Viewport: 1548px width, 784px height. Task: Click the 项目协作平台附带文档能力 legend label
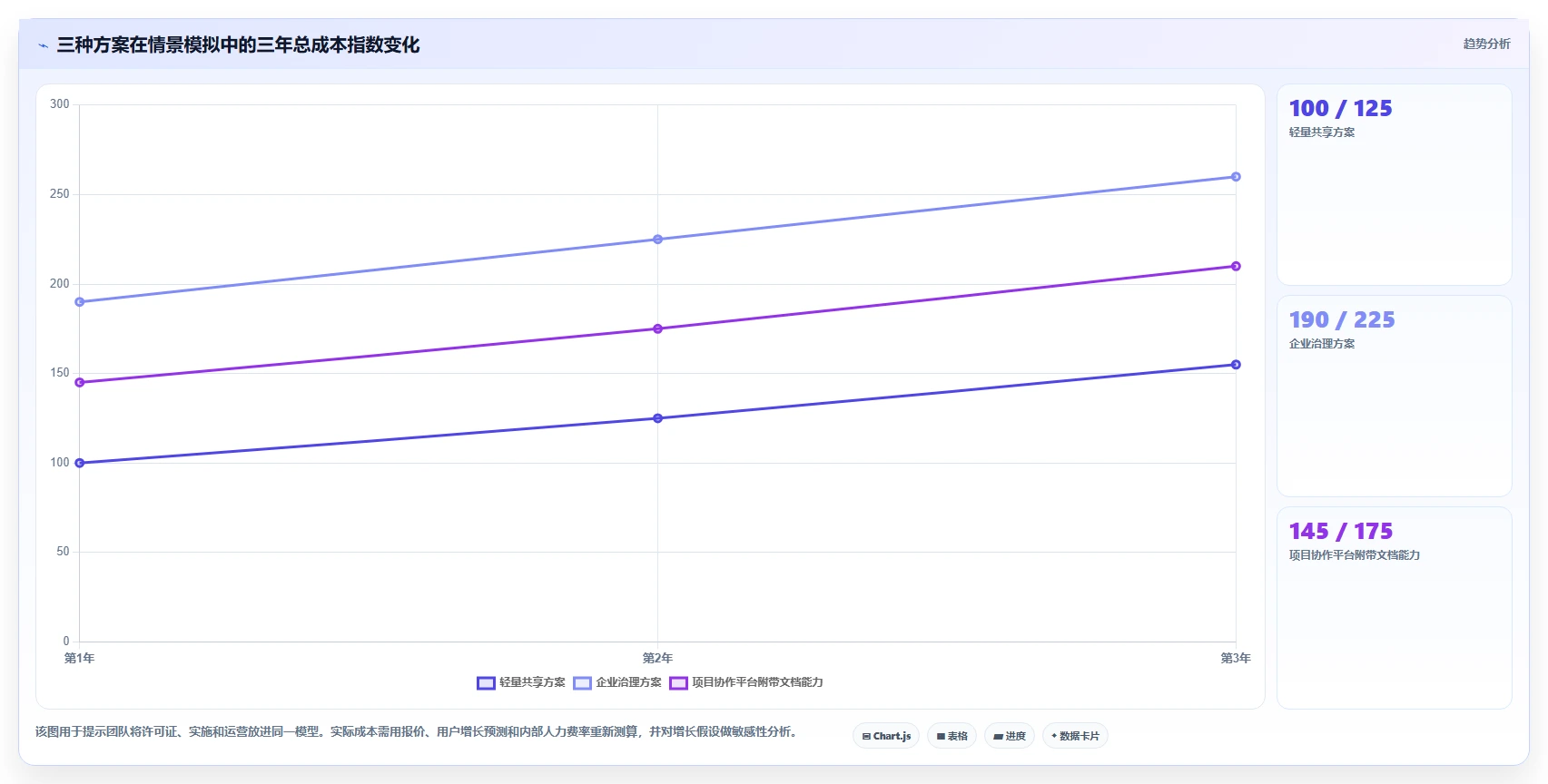(x=757, y=682)
